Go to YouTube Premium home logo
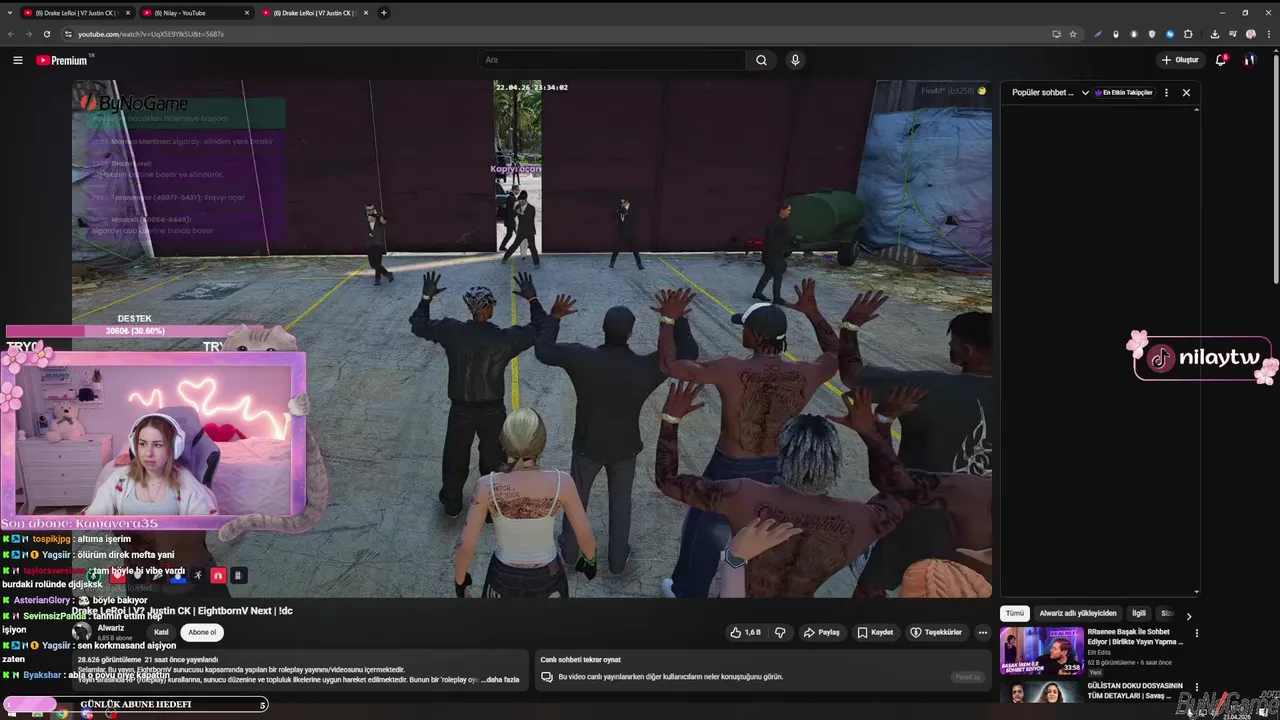 coord(62,60)
